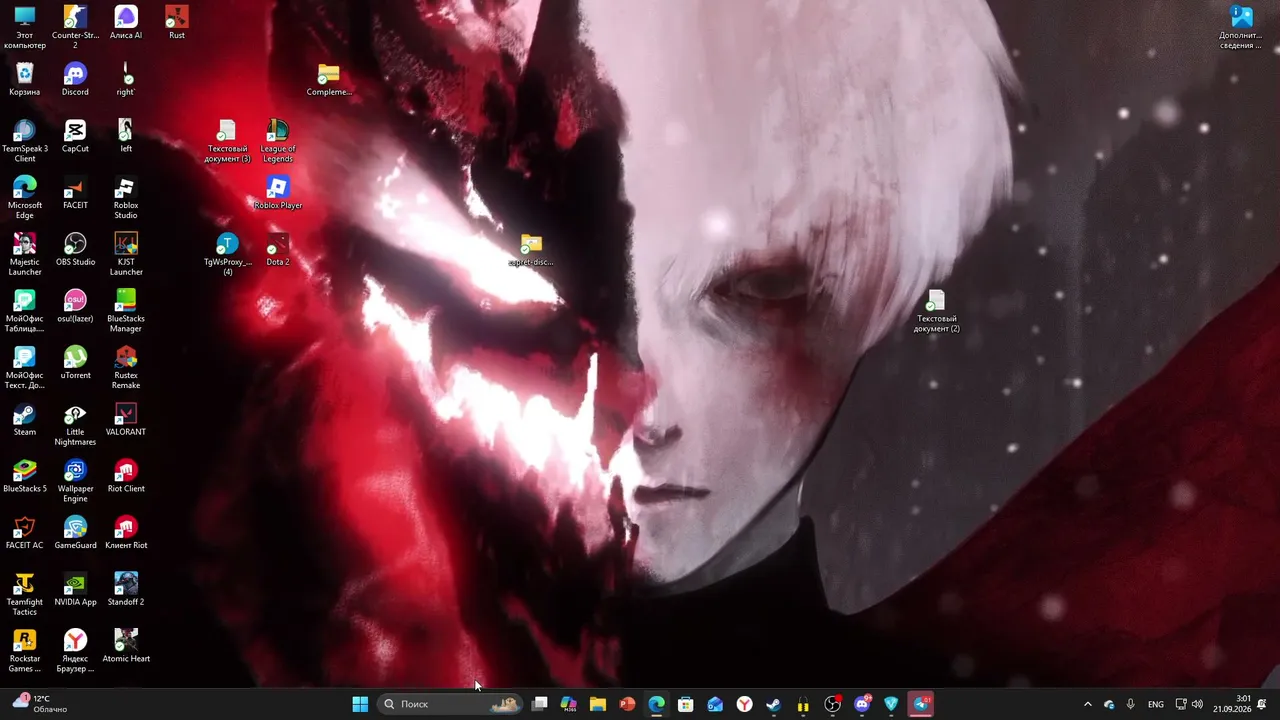Open Yandex Browser from the taskbar
The width and height of the screenshot is (1280, 720).
[x=745, y=704]
